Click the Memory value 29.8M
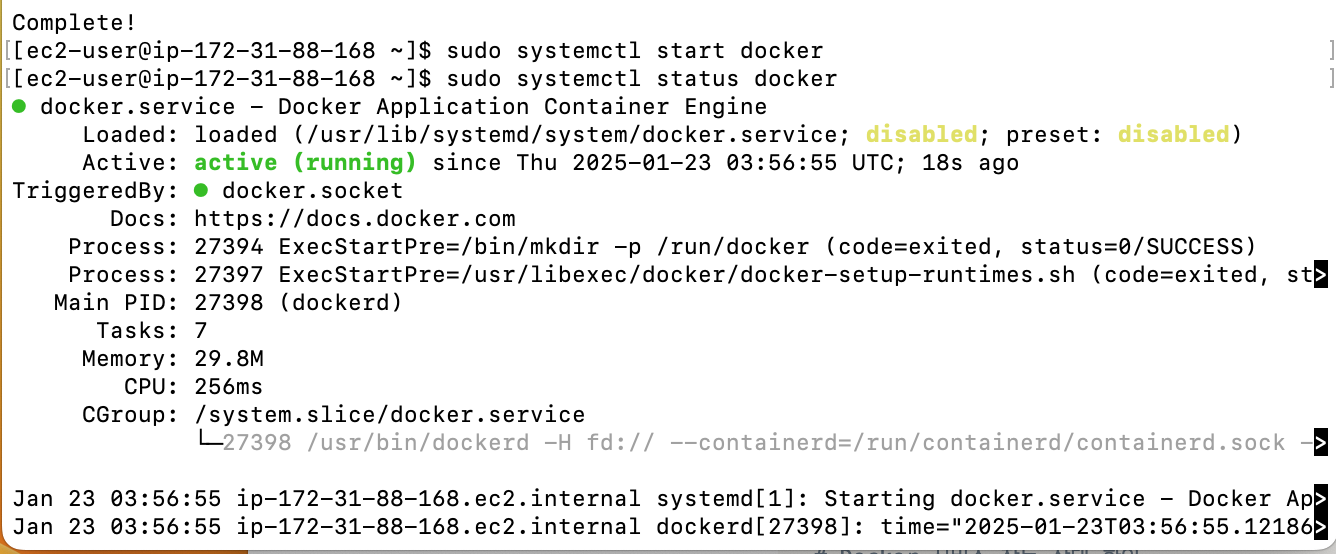Viewport: 1336px width, 554px height. (x=229, y=359)
